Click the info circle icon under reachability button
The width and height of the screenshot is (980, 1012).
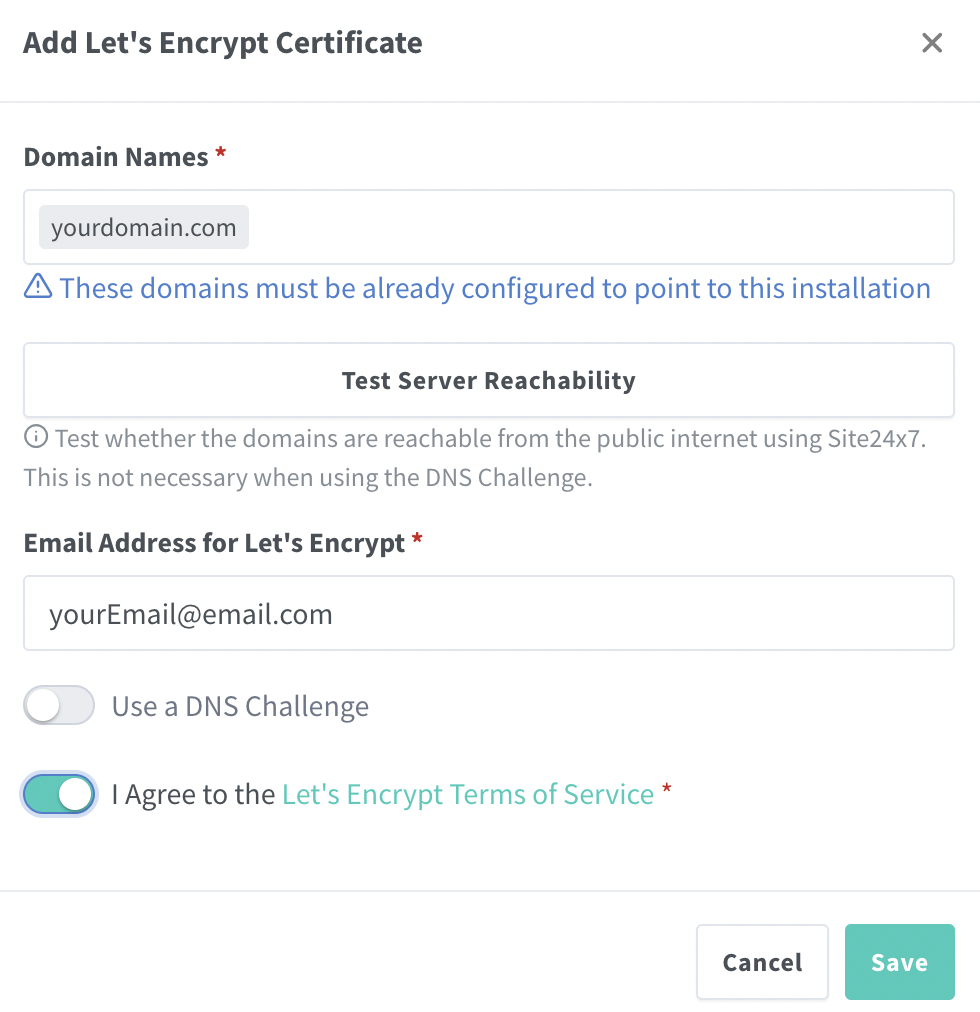click(x=36, y=437)
